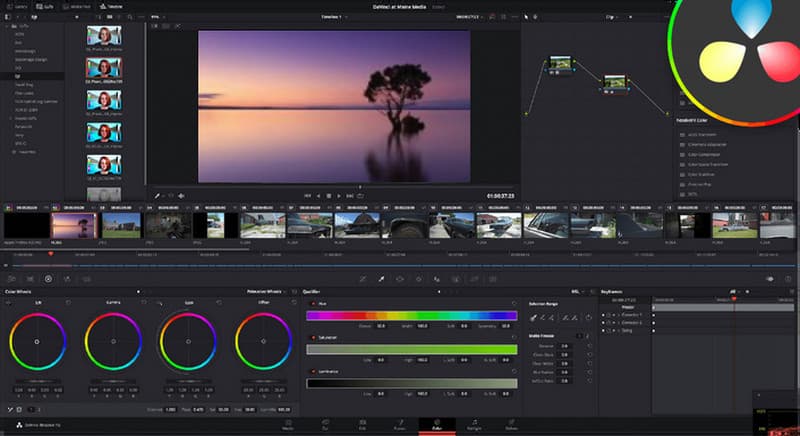800x436 pixels.
Task: Toggle the Hue qualifier enable switch
Action: coord(312,303)
